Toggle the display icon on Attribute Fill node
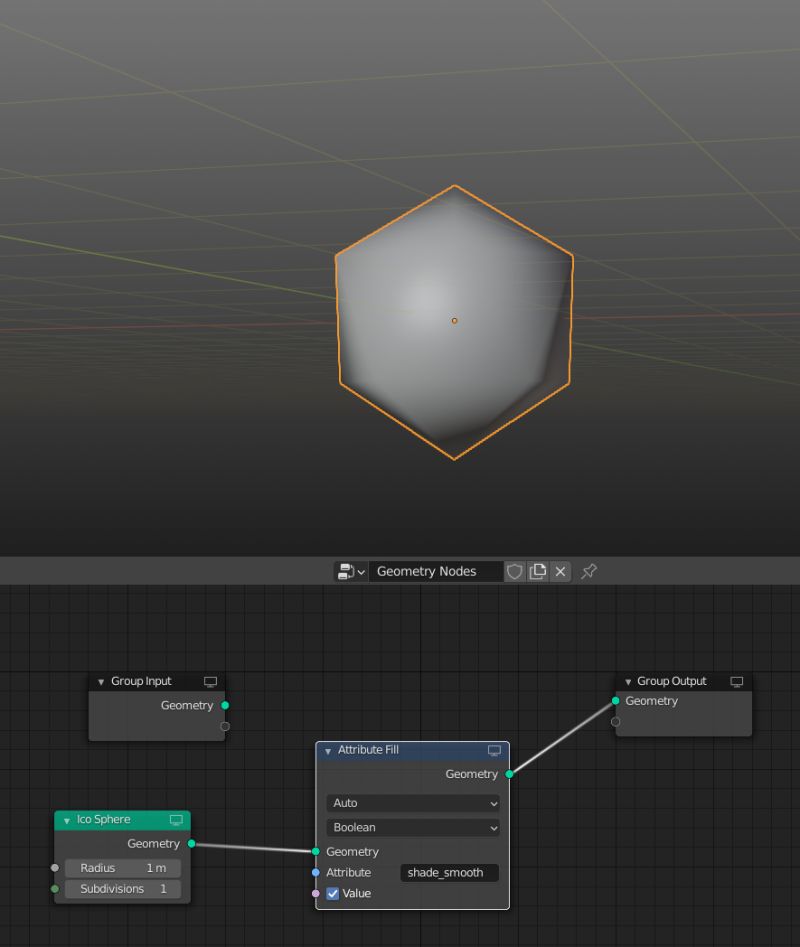This screenshot has width=800, height=947. (x=493, y=750)
